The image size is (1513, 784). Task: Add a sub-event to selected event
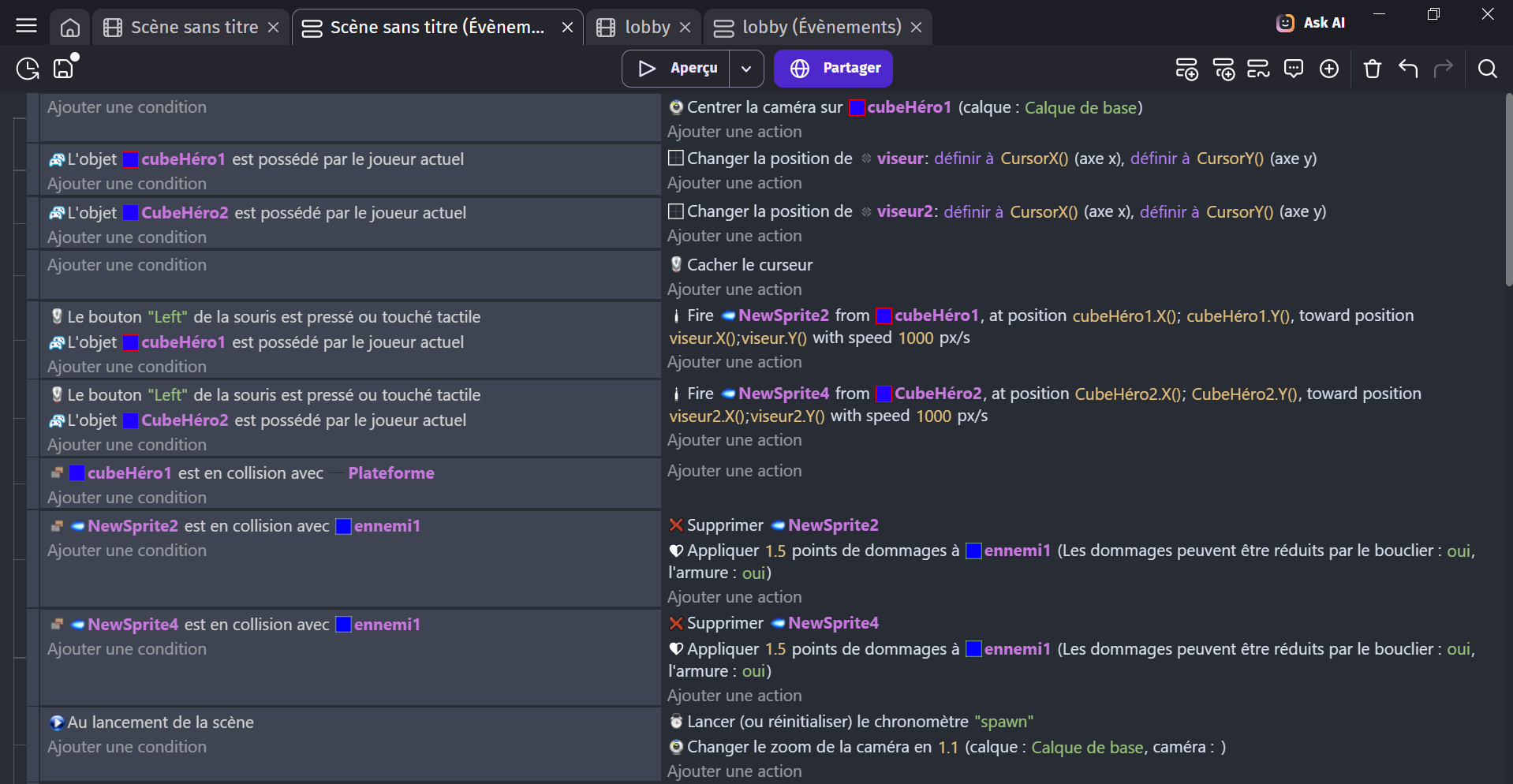[x=1223, y=69]
